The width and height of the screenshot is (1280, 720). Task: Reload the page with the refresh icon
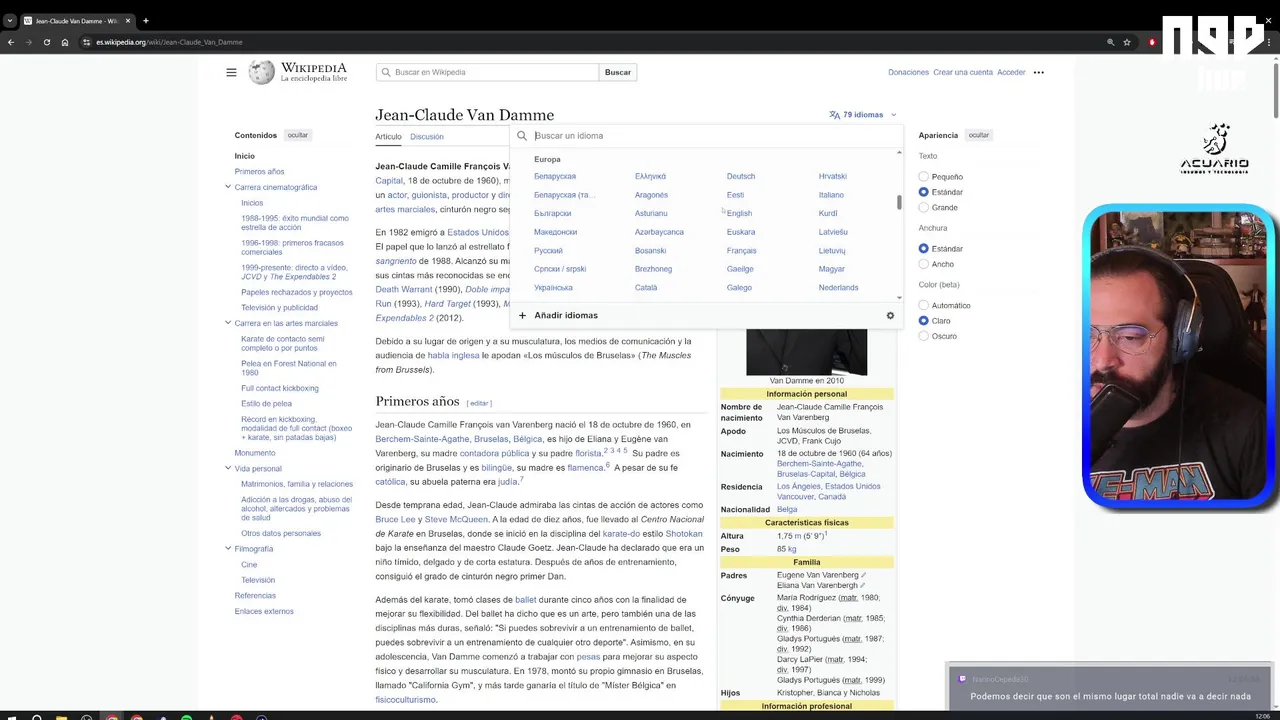(x=46, y=42)
